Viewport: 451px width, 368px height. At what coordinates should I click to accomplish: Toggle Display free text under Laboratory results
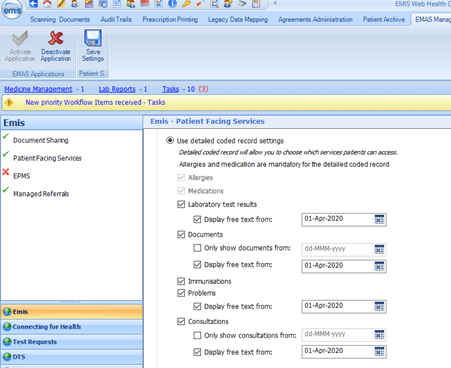[x=197, y=219]
